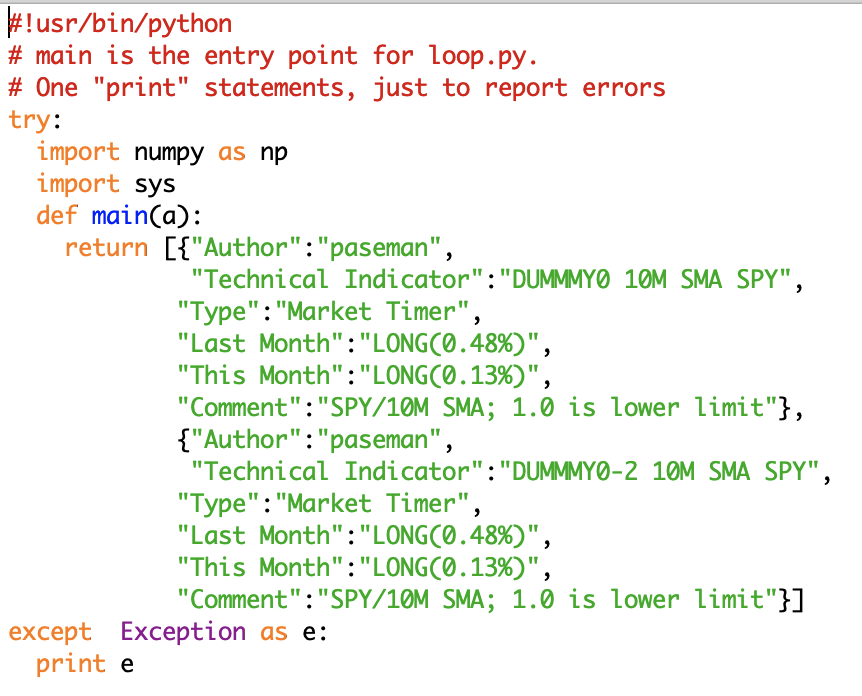Click the print keyword on last line
The image size is (862, 696).
[x=70, y=664]
